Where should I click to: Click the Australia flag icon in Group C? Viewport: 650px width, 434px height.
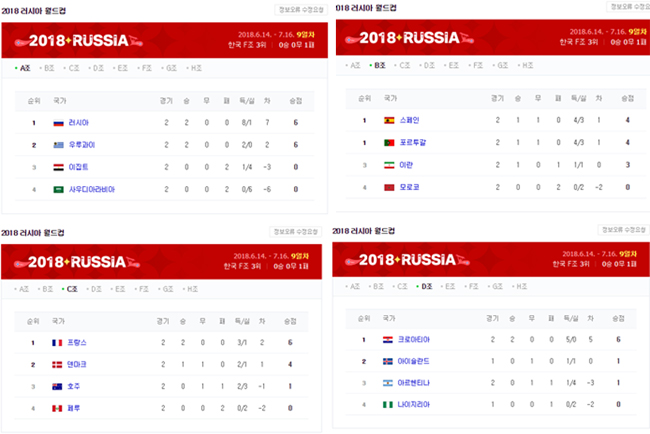pyautogui.click(x=57, y=386)
